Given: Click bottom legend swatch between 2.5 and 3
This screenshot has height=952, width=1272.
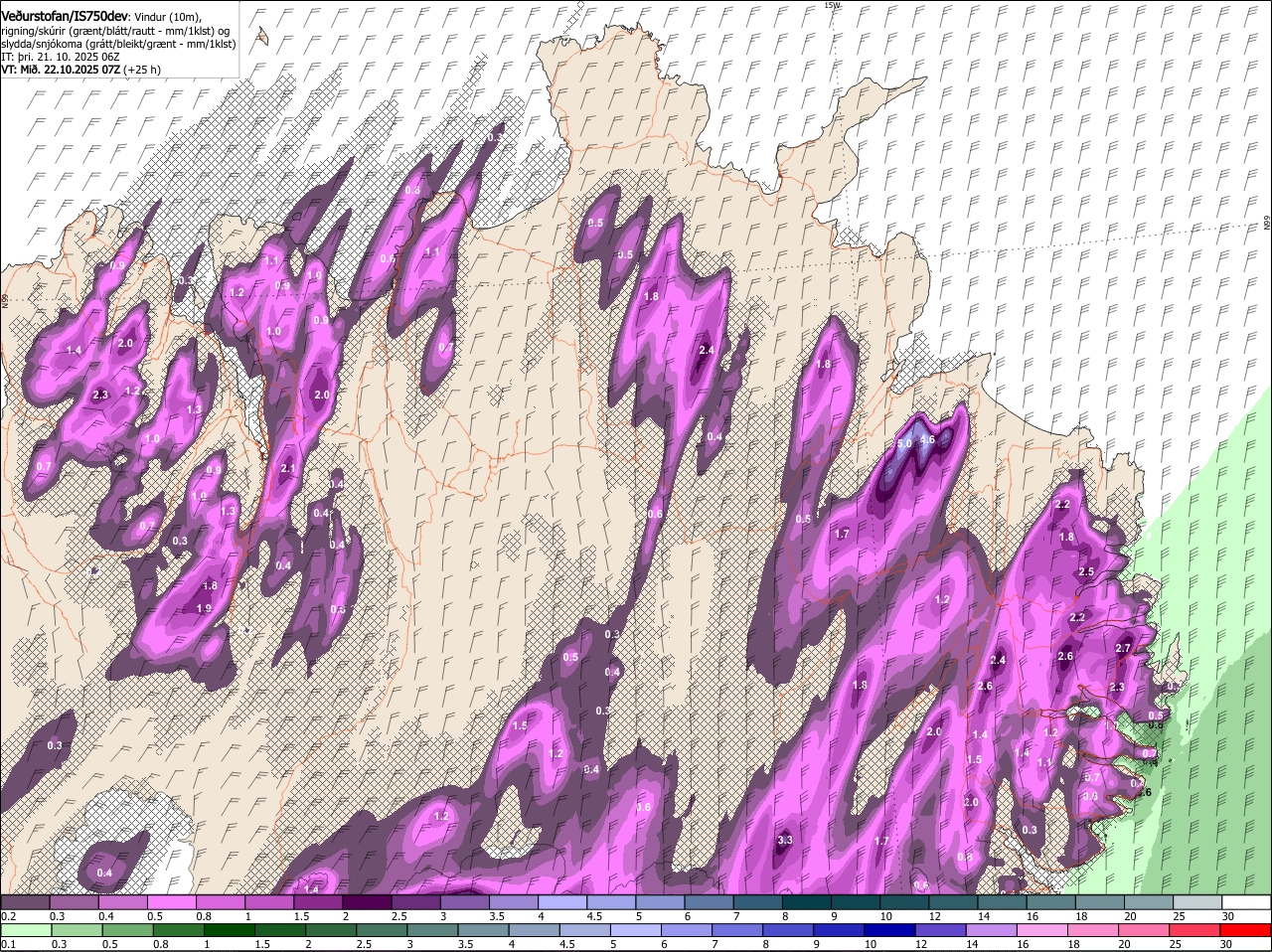Looking at the screenshot, I should [381, 930].
